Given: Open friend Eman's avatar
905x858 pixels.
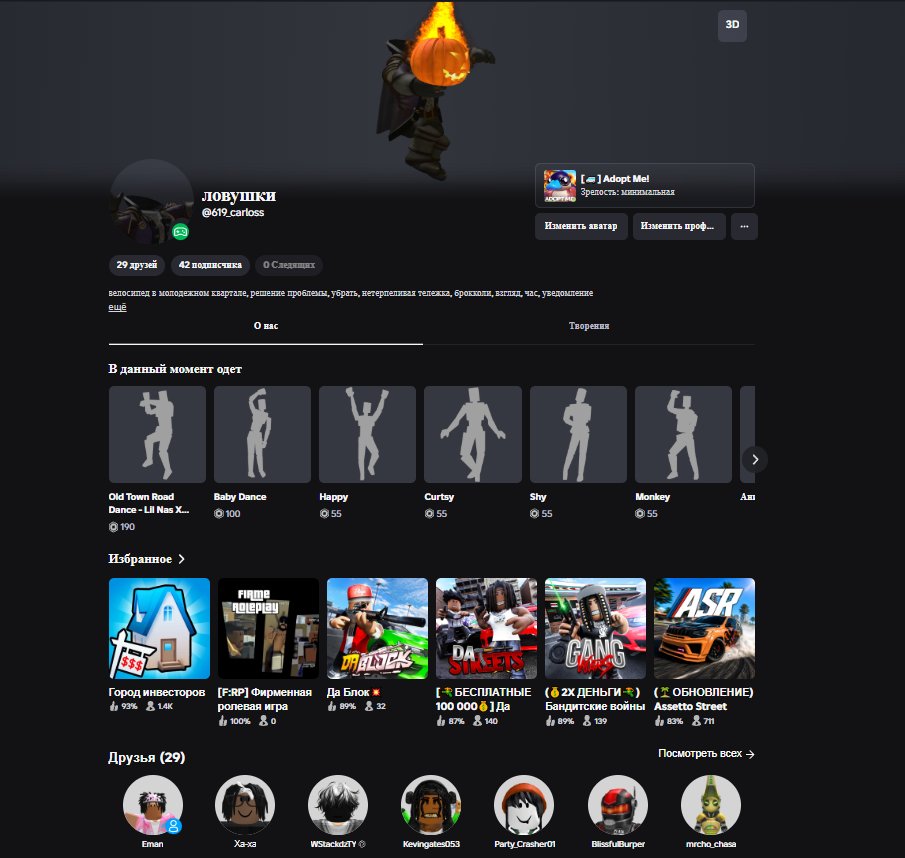Looking at the screenshot, I should pos(153,805).
